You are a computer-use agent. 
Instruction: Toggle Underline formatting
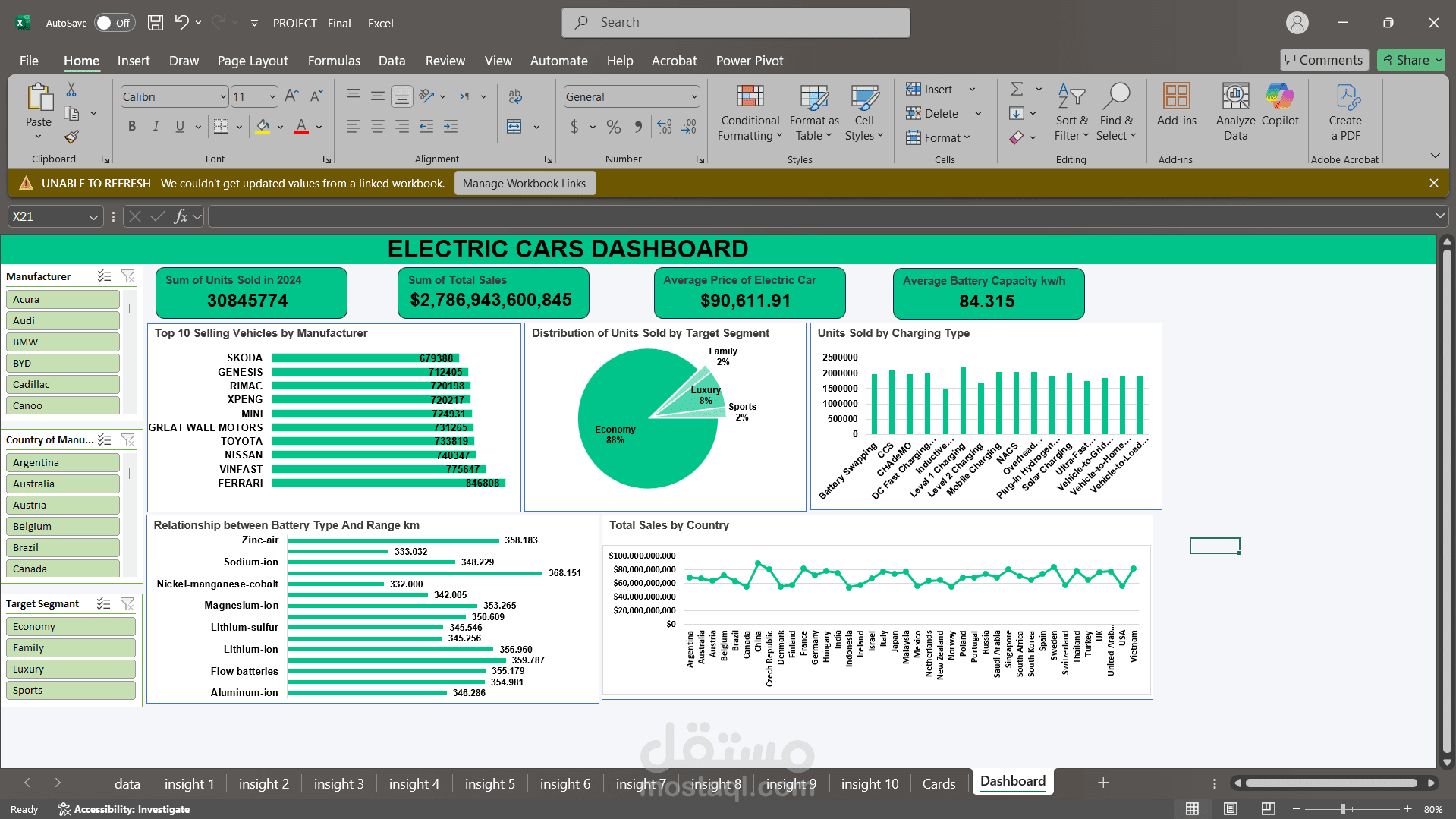[x=180, y=127]
